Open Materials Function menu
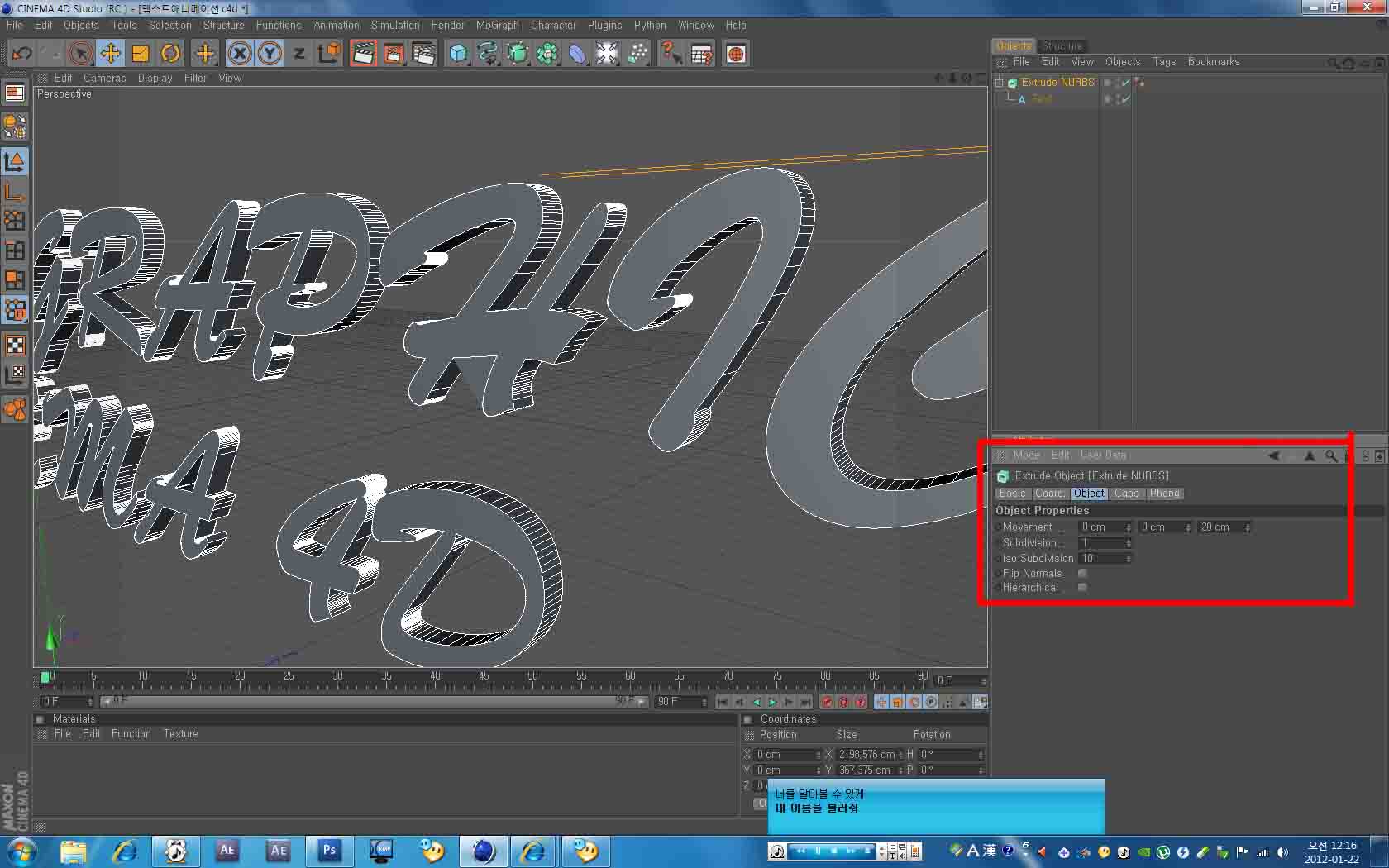Image resolution: width=1389 pixels, height=868 pixels. click(131, 734)
